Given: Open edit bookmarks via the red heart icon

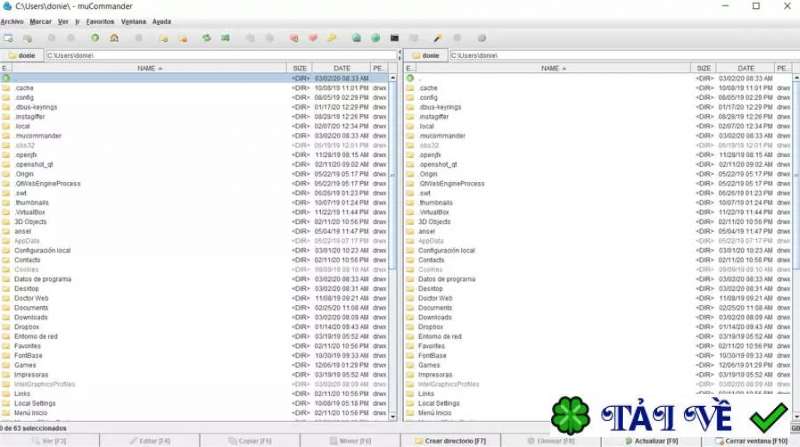Looking at the screenshot, I should (x=313, y=38).
